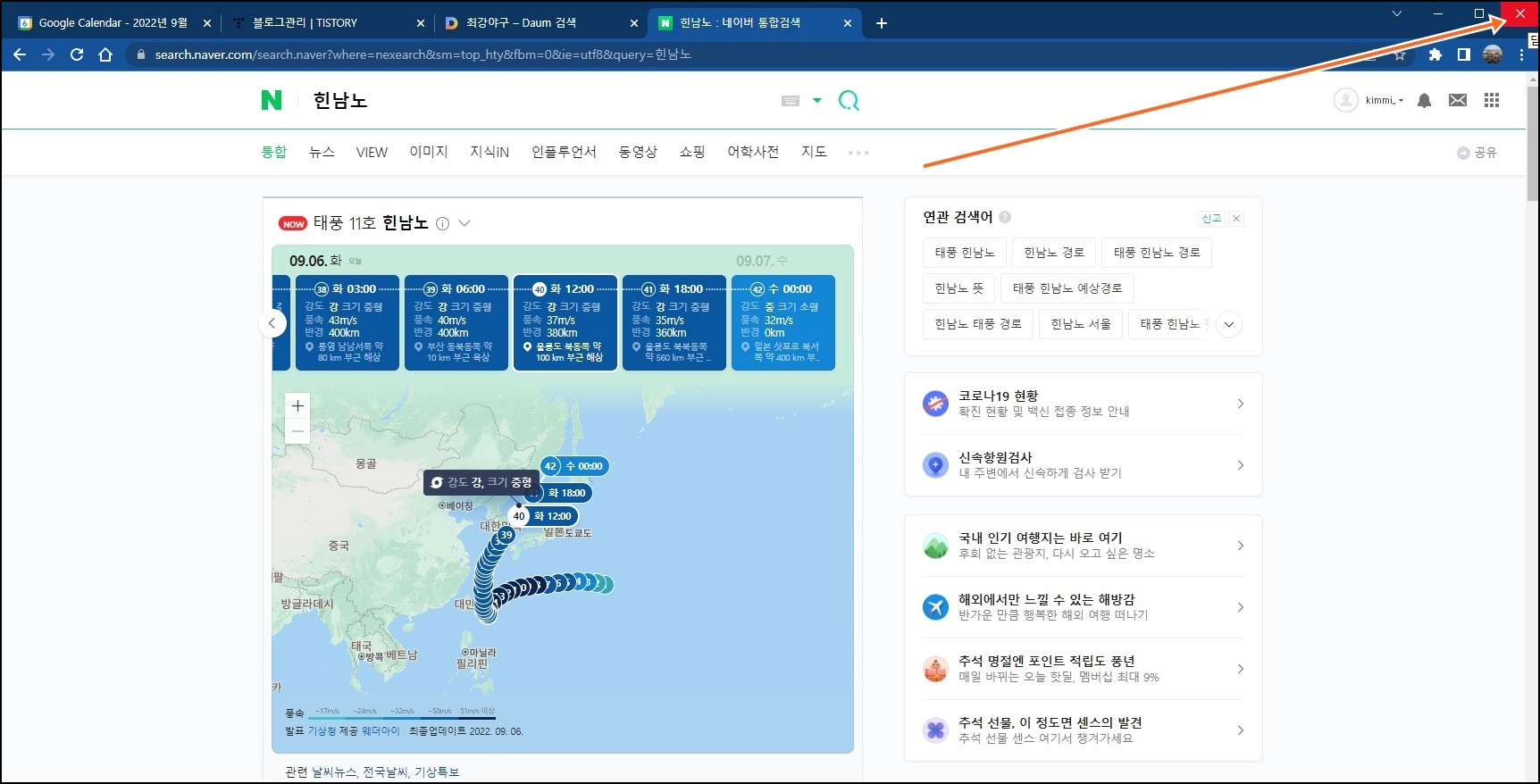
Task: Close the related searches box
Action: (1236, 219)
